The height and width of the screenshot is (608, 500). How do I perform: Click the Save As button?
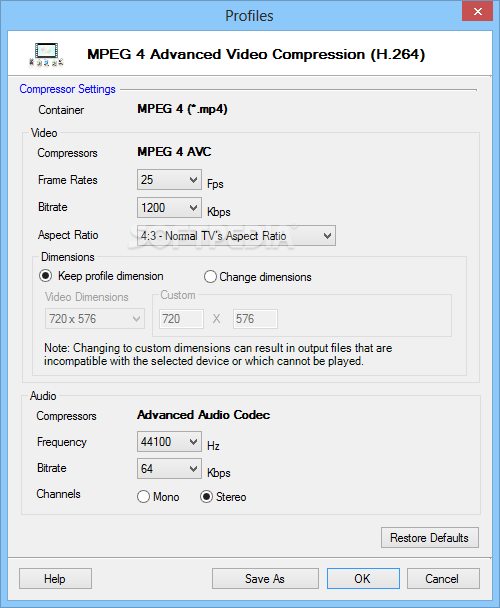pyautogui.click(x=265, y=579)
